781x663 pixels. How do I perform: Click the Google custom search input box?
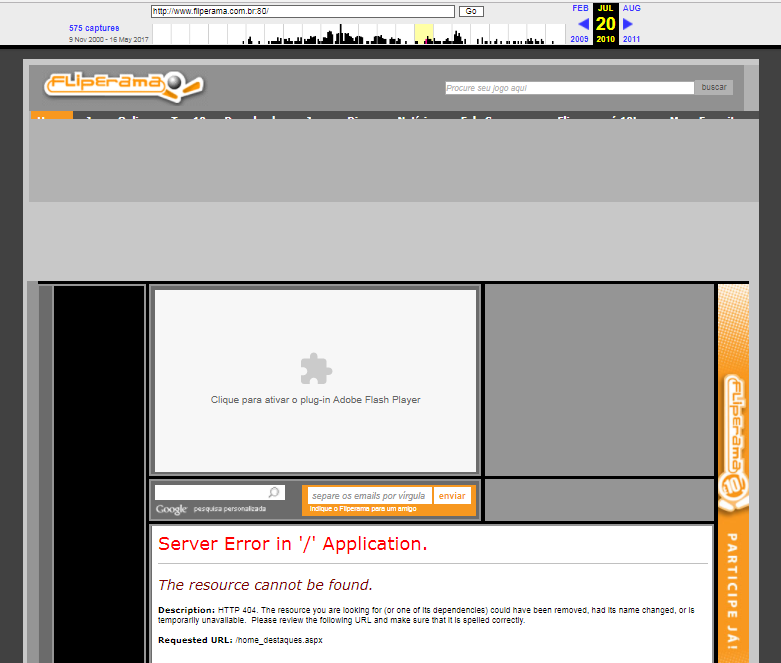[220, 492]
